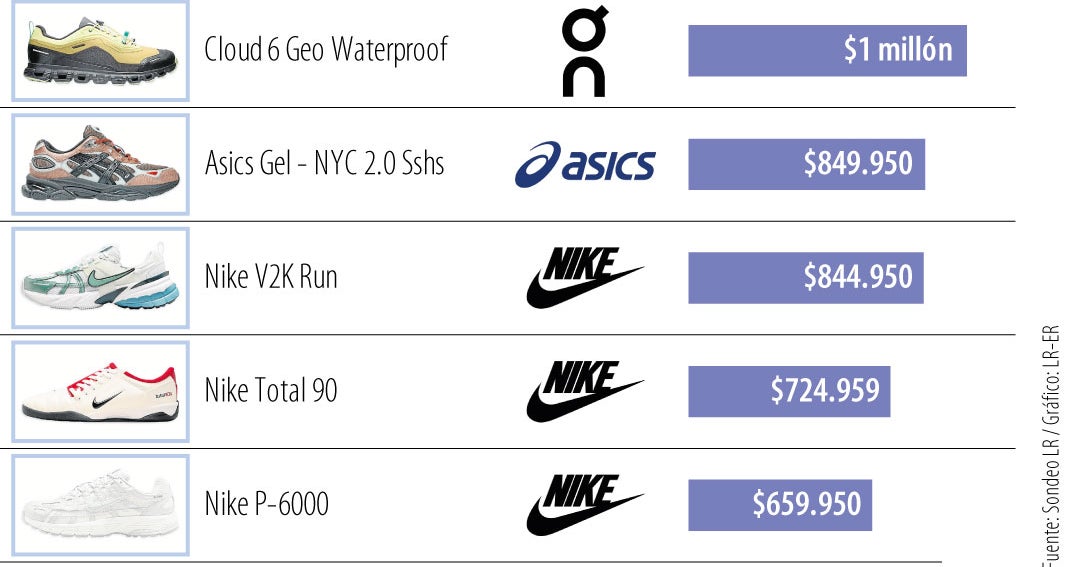Open the Asics Gel NYC shoe image
This screenshot has width=1080, height=567.
tap(101, 164)
